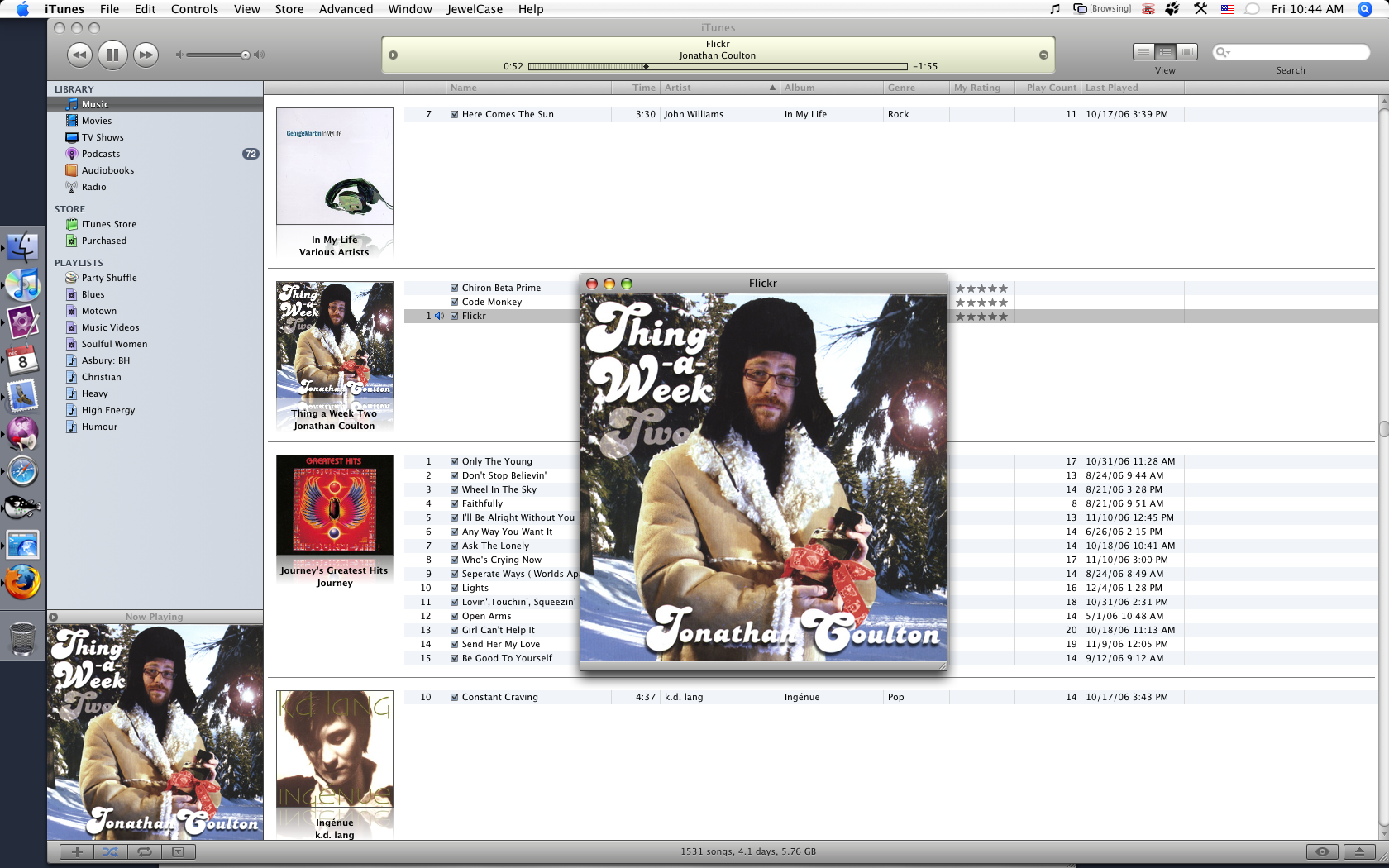Click the previous track button
Screen dimensions: 1389x868
pos(79,55)
